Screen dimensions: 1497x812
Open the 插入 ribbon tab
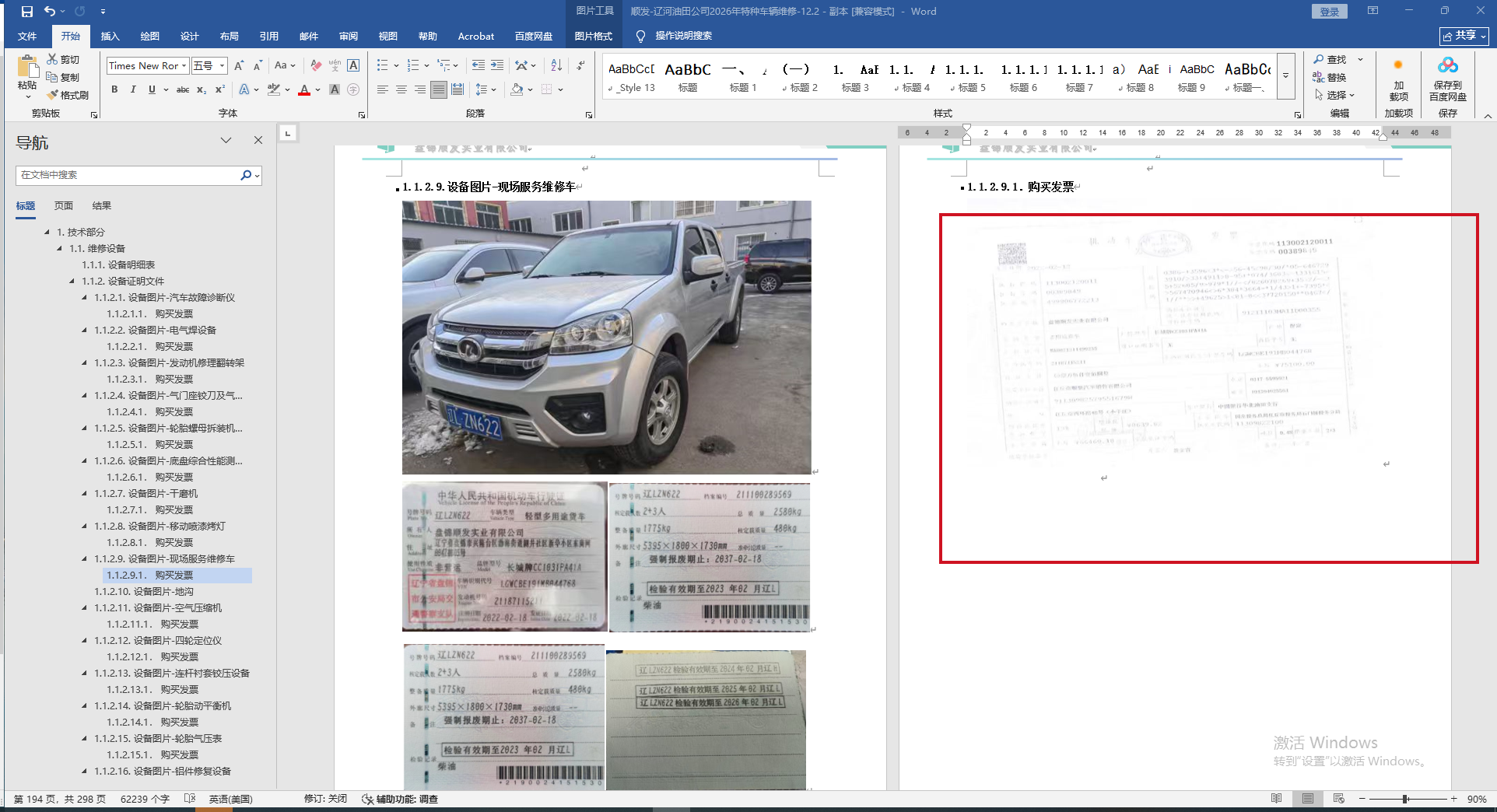[x=110, y=36]
